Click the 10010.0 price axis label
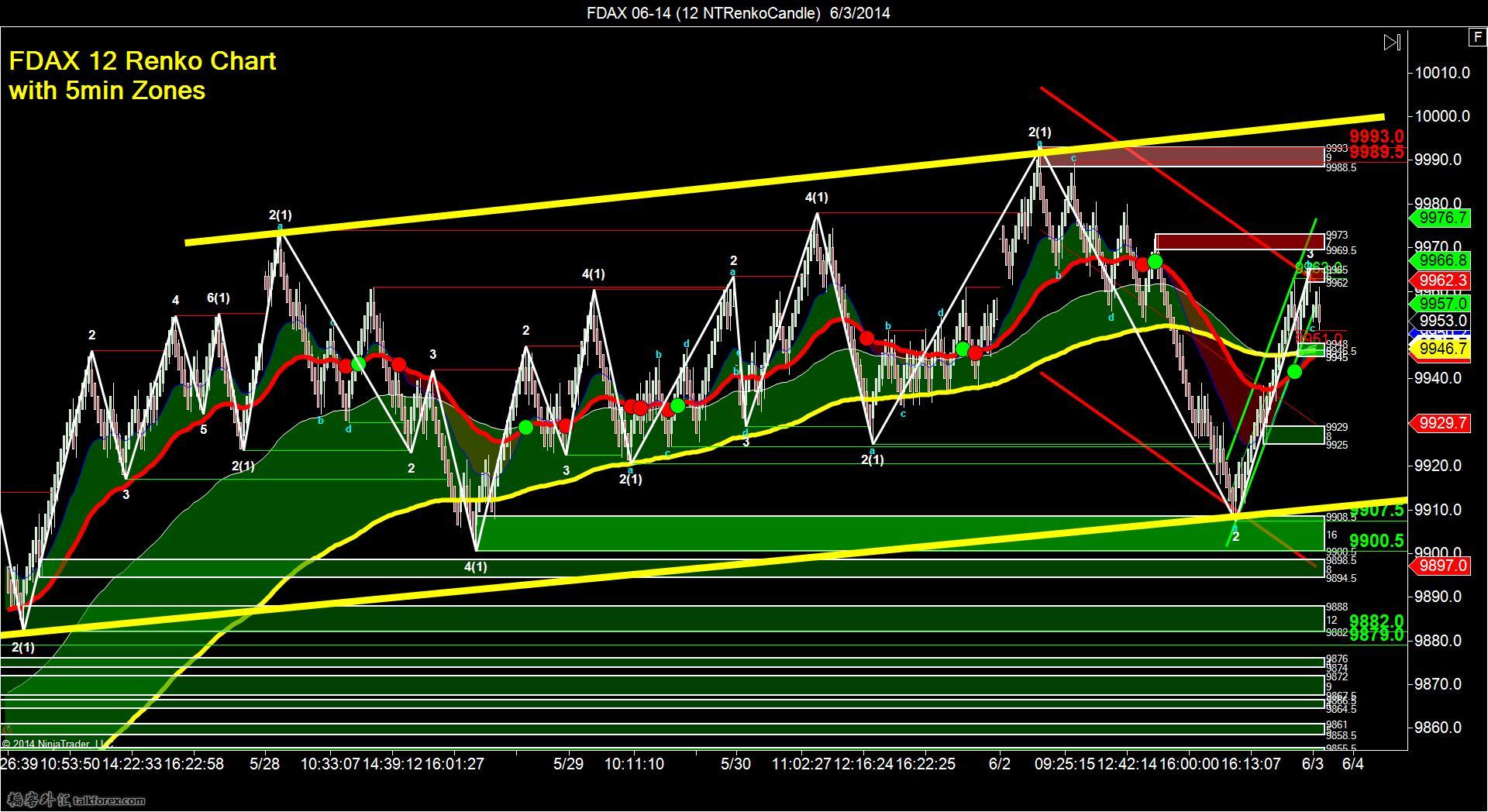Viewport: 1488px width, 812px height. 1442,73
